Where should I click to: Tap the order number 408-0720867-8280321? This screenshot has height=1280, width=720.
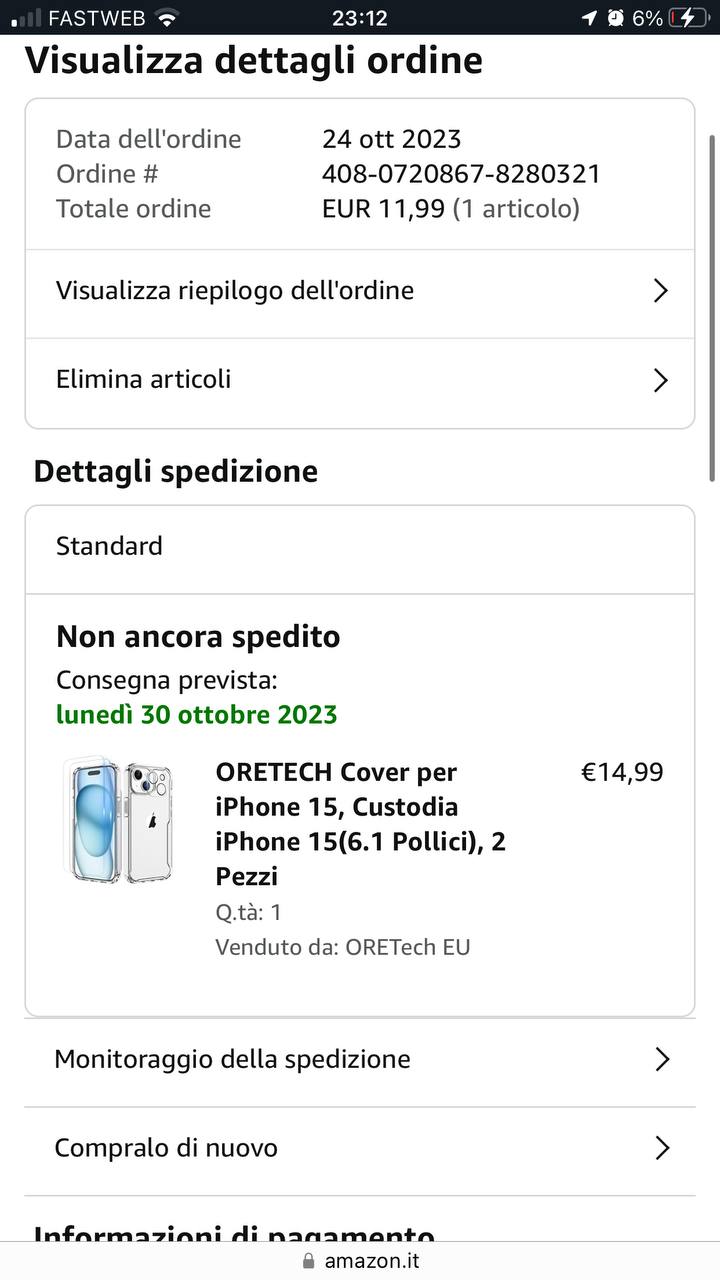(x=461, y=174)
